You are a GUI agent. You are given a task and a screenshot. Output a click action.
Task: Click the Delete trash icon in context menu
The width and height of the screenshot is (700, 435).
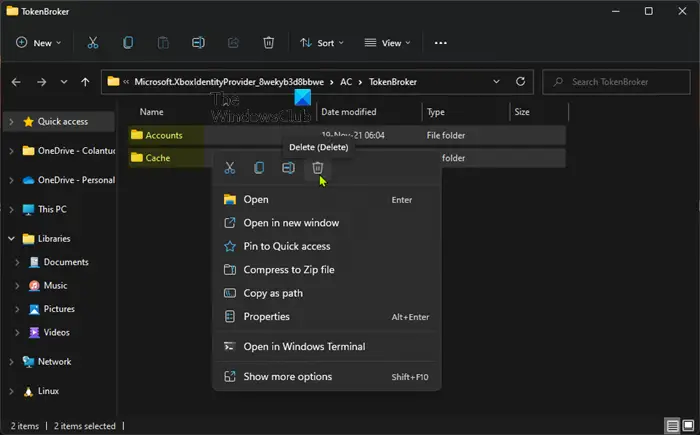point(317,168)
